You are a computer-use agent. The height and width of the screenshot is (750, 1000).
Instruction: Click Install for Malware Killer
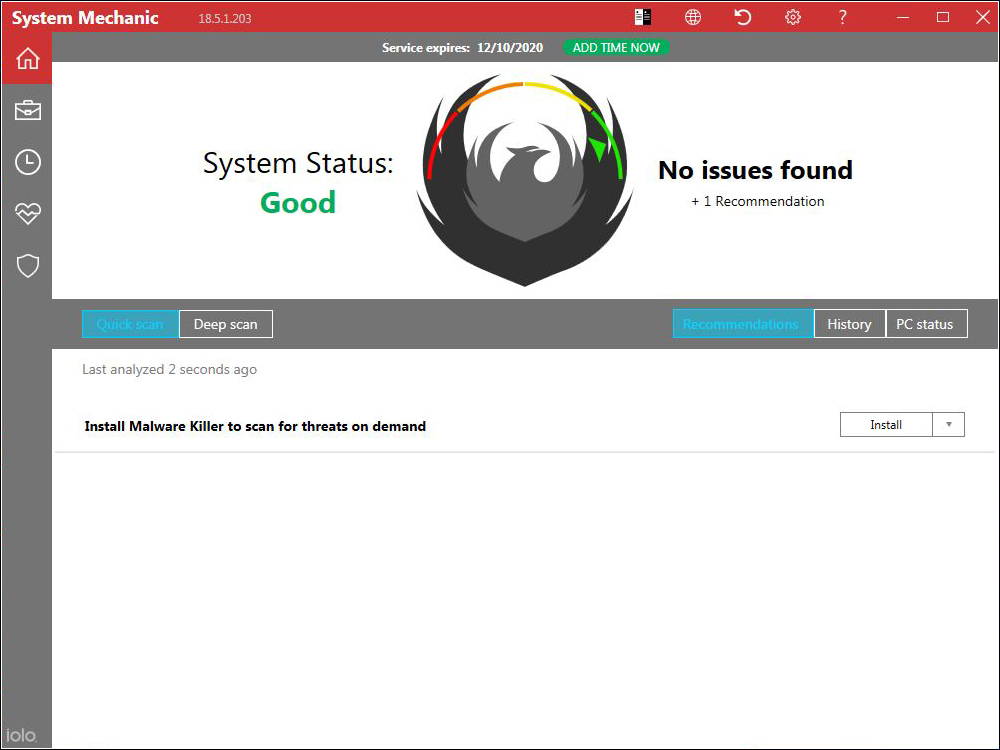pos(886,425)
